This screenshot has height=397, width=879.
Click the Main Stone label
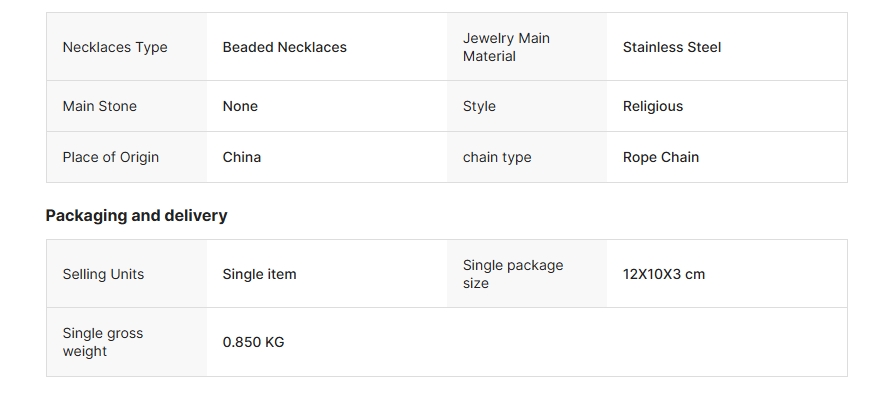pyautogui.click(x=99, y=106)
